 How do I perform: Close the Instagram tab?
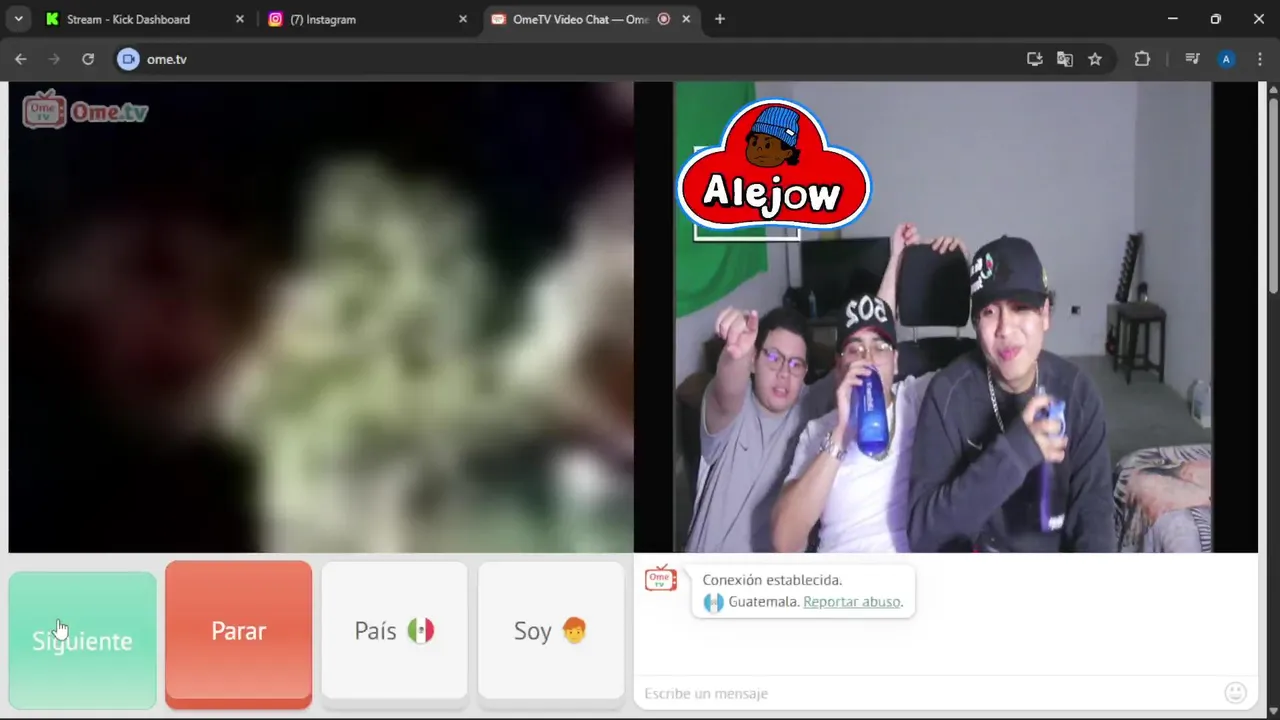coord(462,19)
